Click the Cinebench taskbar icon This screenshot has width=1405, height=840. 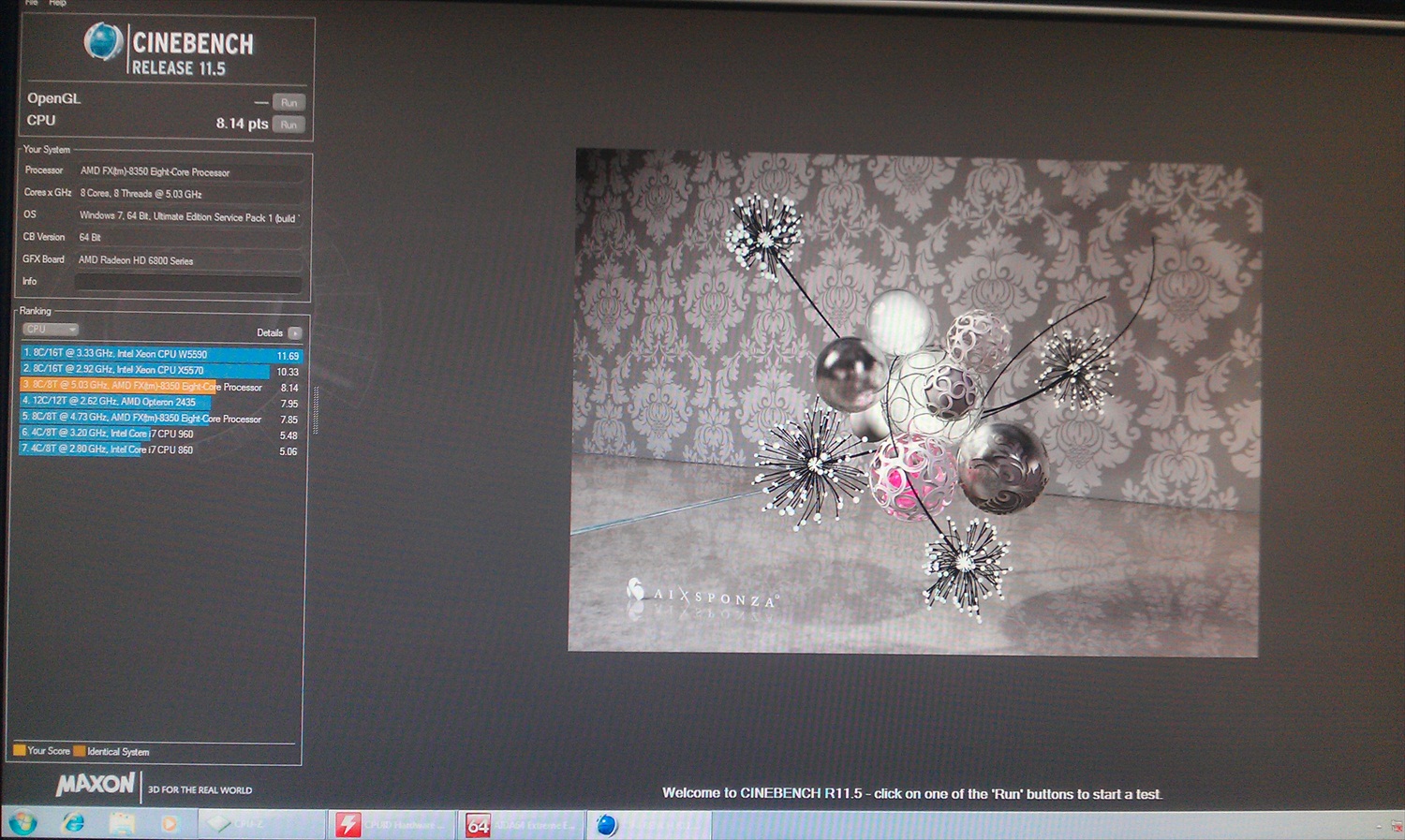click(607, 825)
